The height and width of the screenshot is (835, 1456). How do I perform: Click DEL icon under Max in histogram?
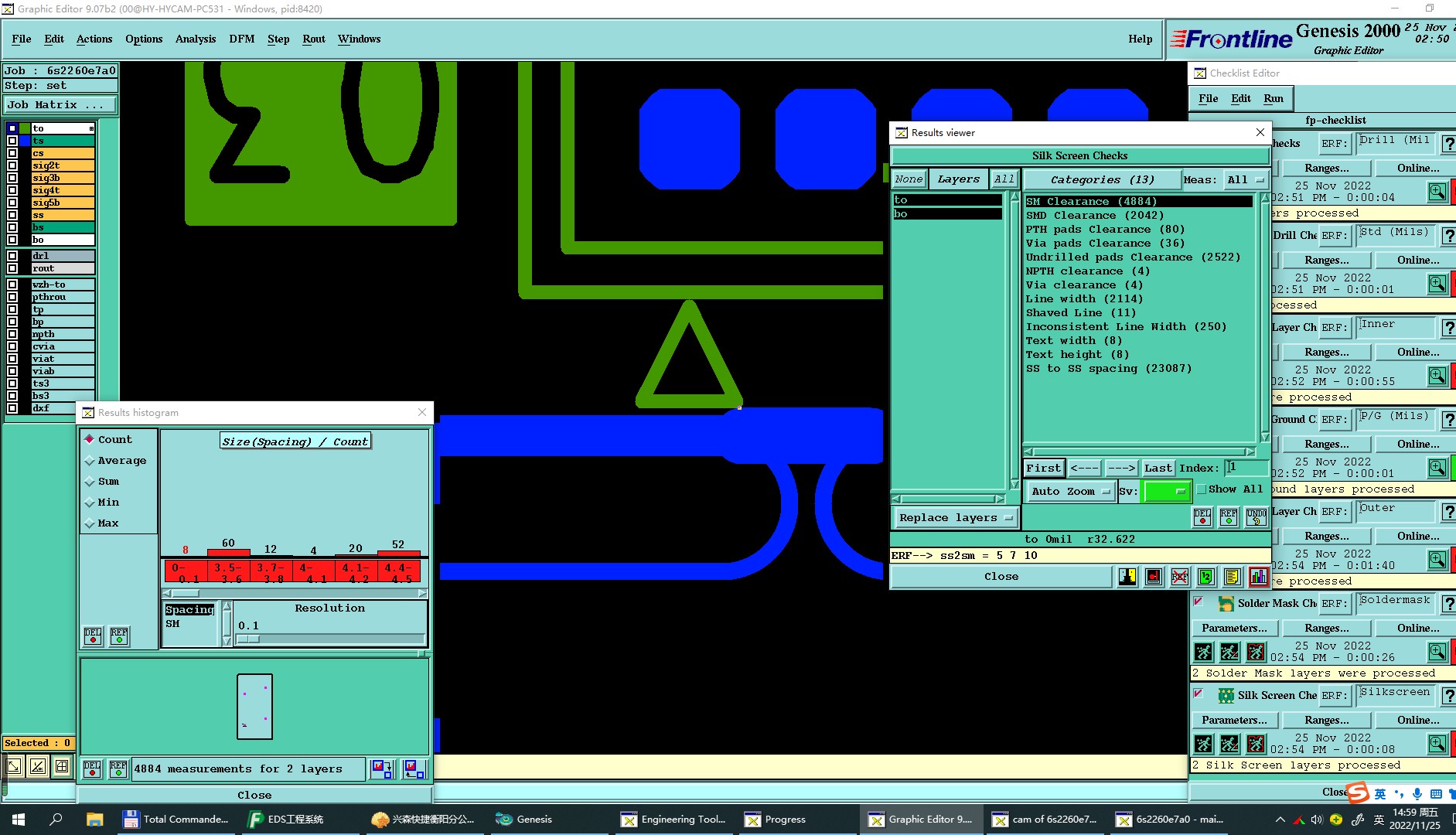93,636
